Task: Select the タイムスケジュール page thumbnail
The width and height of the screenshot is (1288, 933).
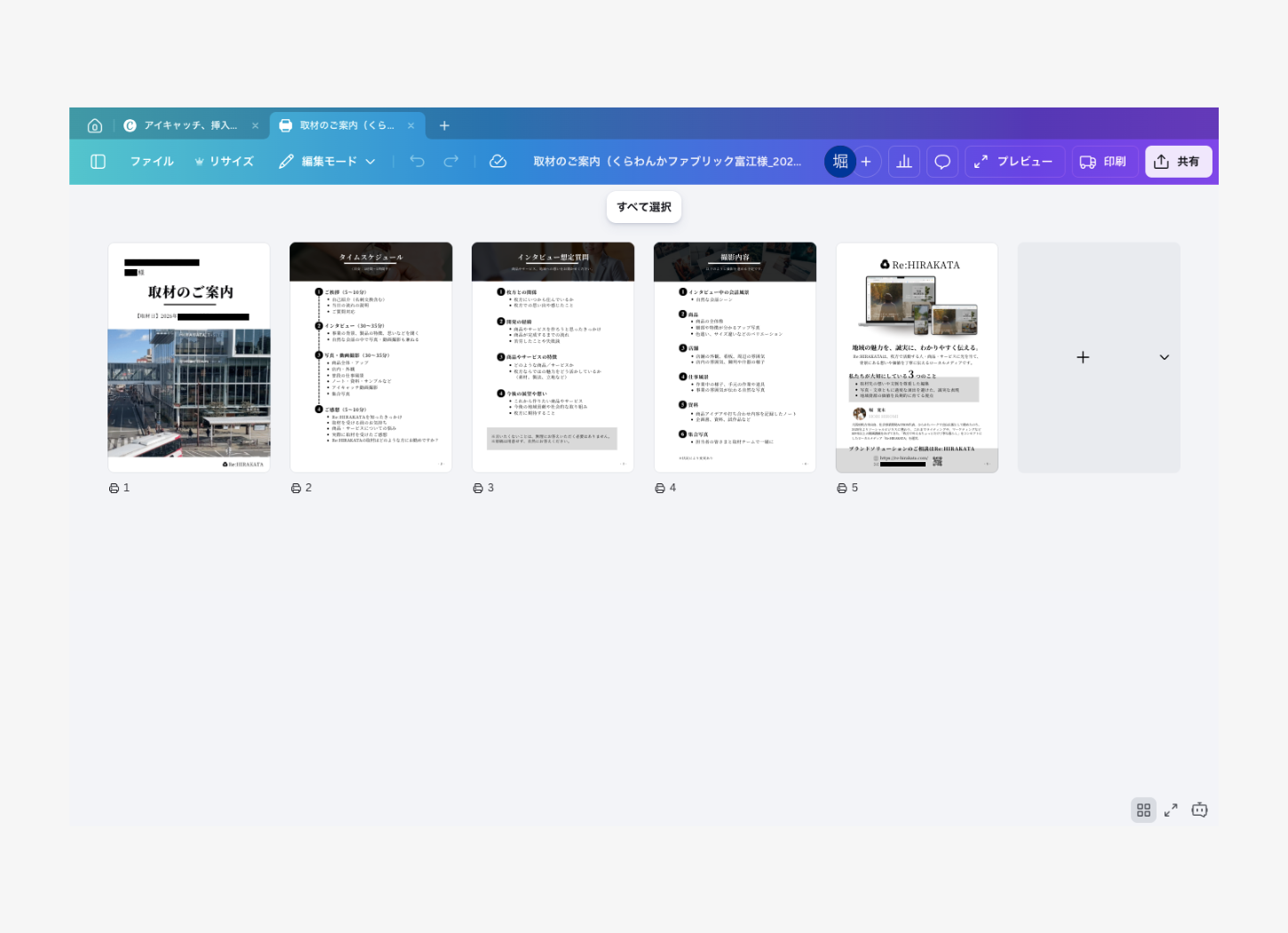Action: coord(371,357)
